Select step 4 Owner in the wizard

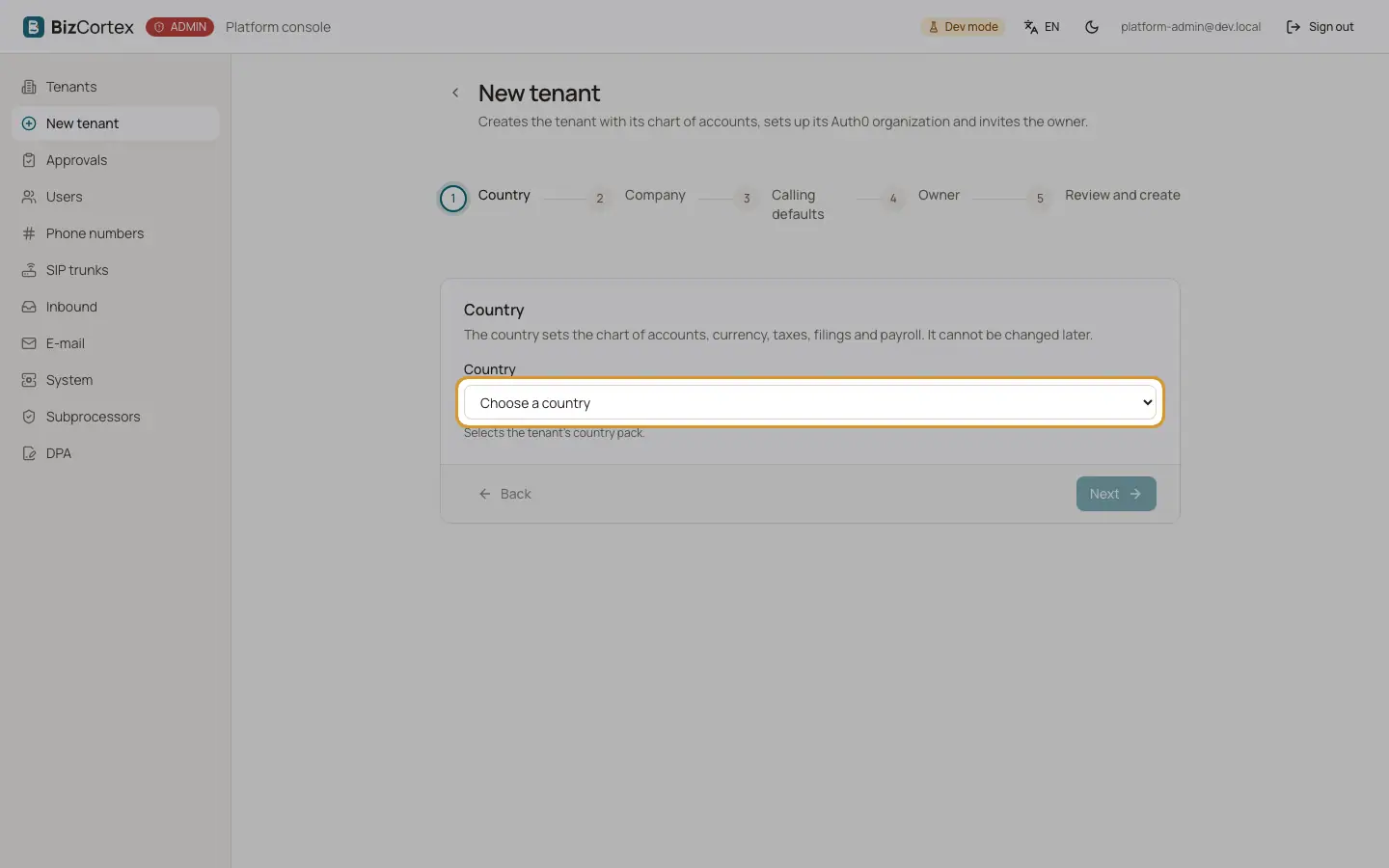pos(919,197)
